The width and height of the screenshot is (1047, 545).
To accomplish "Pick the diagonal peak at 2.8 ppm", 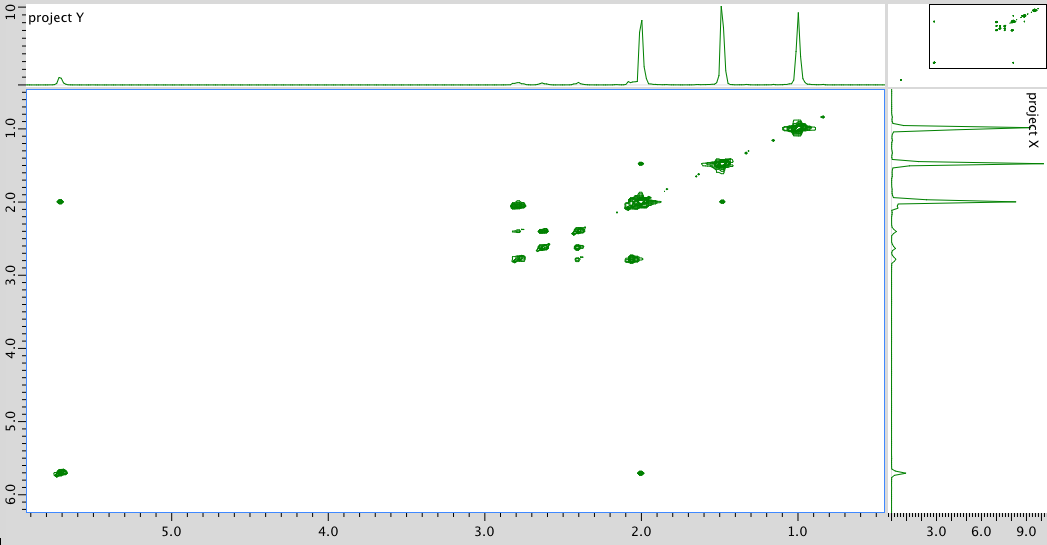I will tap(518, 259).
